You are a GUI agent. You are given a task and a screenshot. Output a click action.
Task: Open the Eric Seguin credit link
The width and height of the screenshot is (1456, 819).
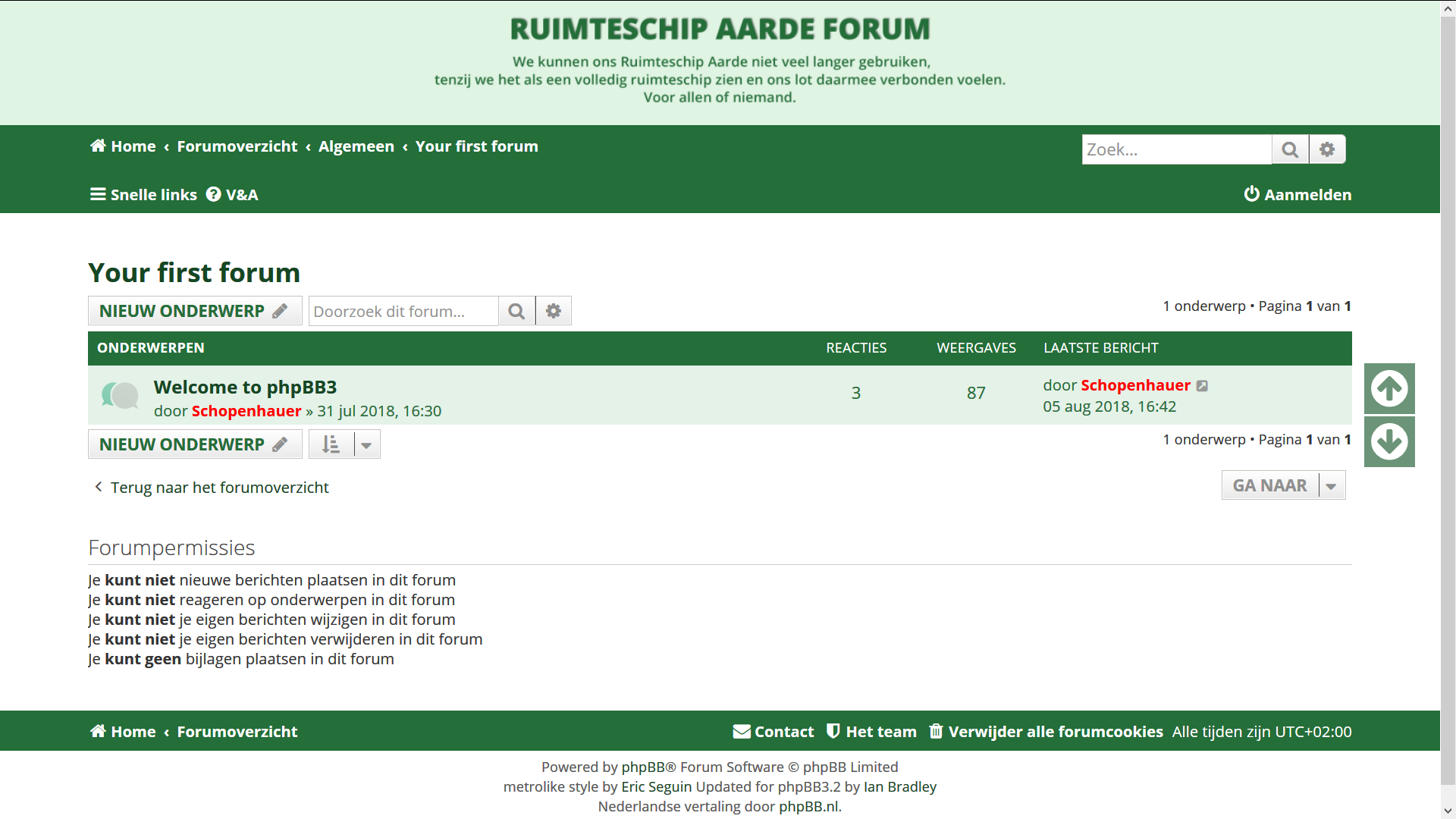click(x=657, y=786)
